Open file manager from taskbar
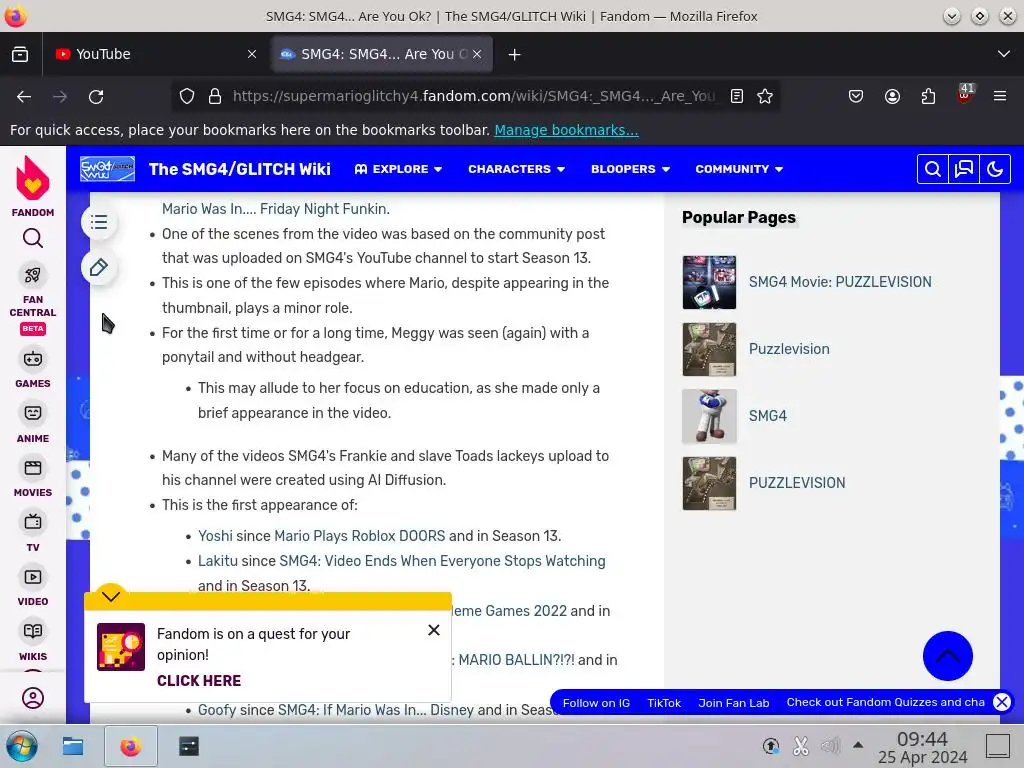 coord(72,746)
